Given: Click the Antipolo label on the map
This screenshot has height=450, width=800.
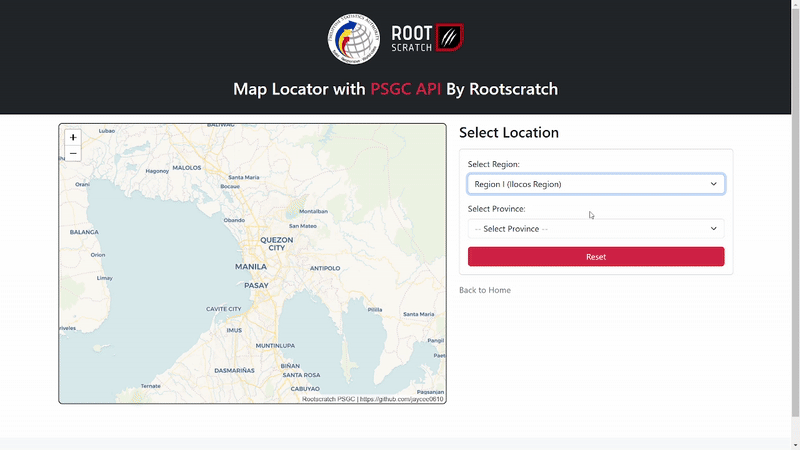Looking at the screenshot, I should point(325,268).
